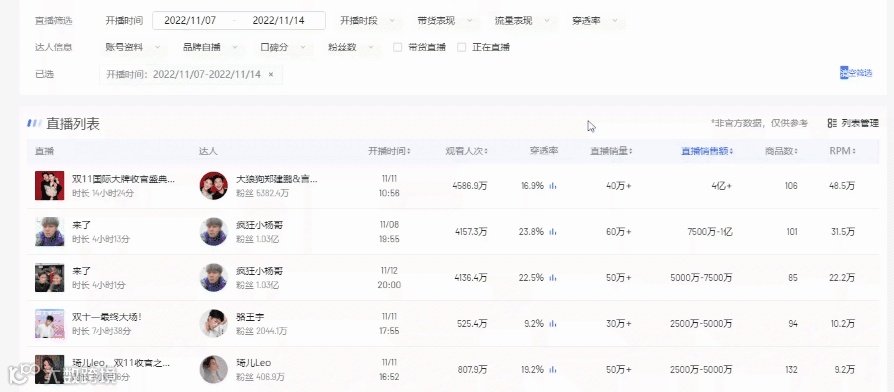Viewport: 894px width, 392px height.
Task: Expand the 粉丝数 filter dropdown
Action: 351,47
